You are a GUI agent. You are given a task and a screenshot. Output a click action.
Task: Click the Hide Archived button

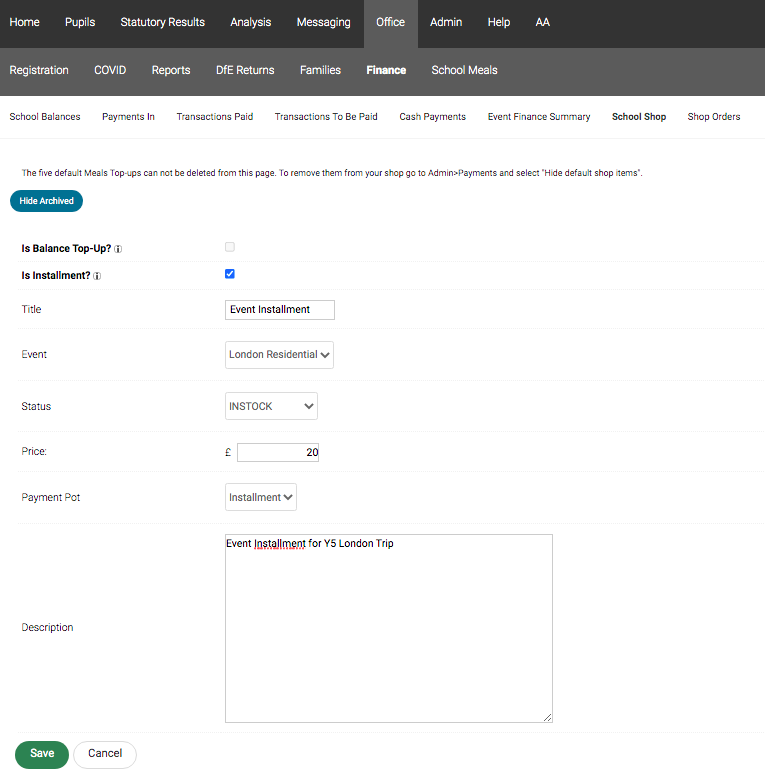(46, 201)
